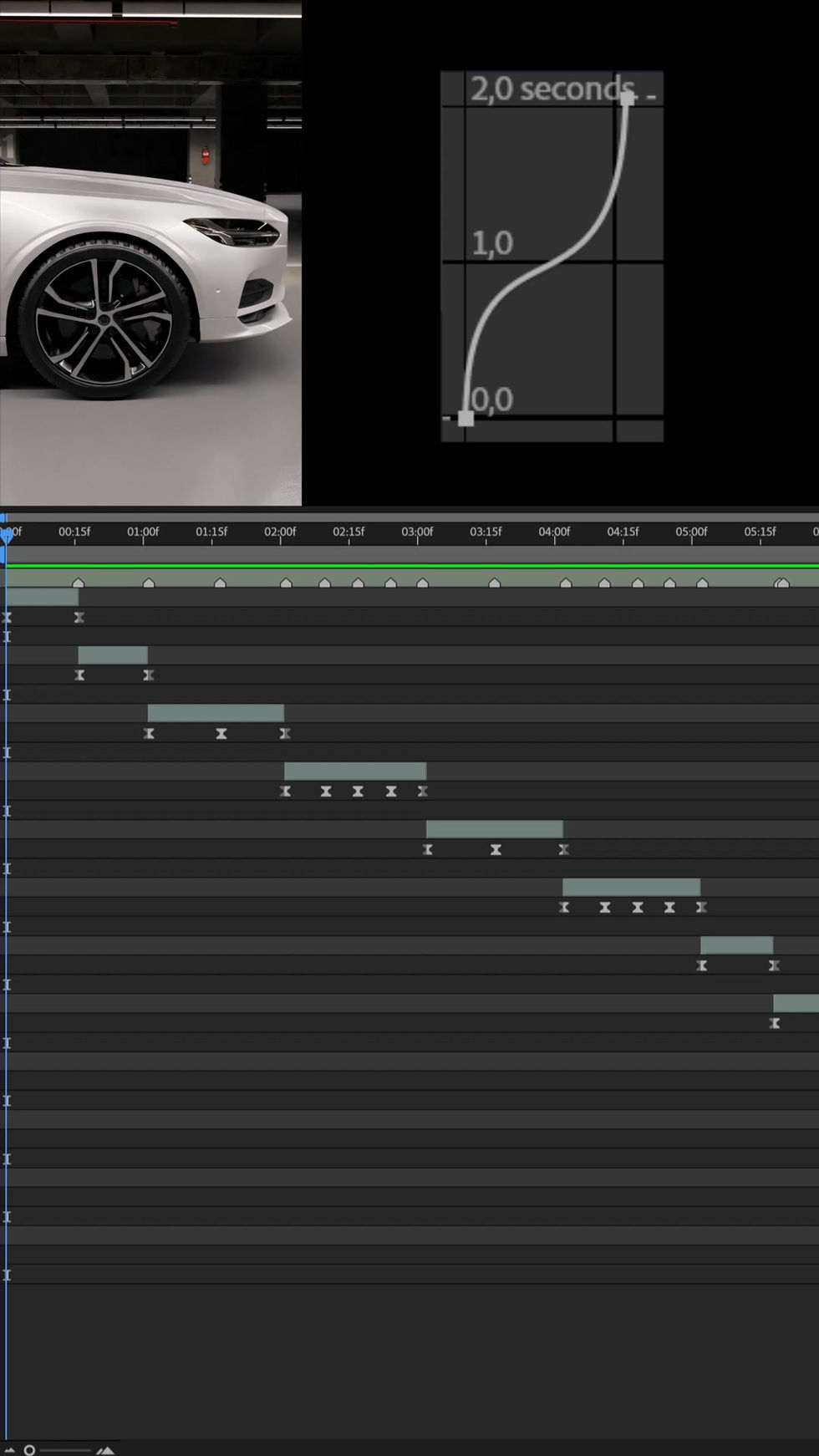Select the layer marker near 01:00f
Screen dimensions: 819x1456
coord(149,583)
